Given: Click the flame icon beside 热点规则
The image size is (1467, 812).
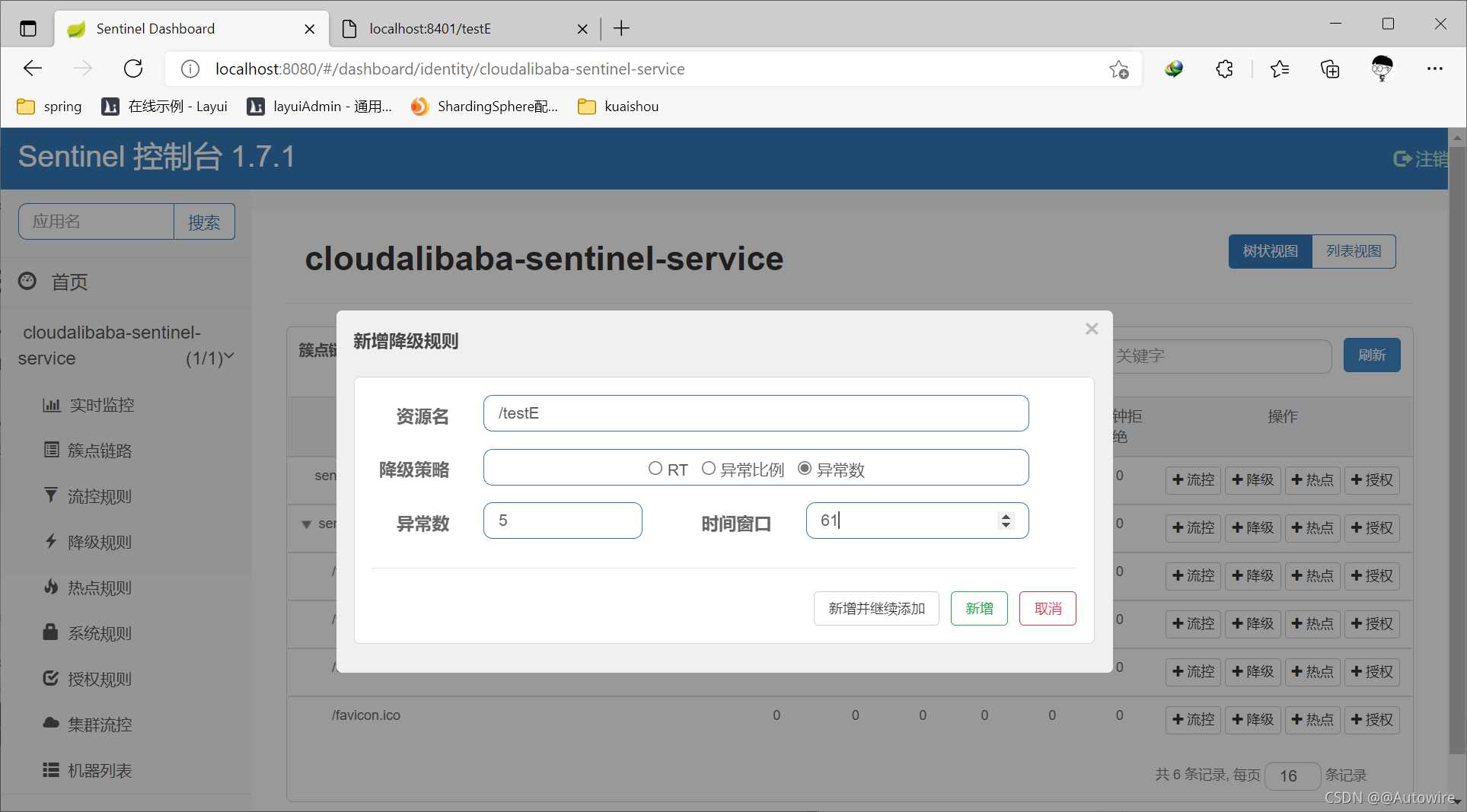Looking at the screenshot, I should 51,587.
